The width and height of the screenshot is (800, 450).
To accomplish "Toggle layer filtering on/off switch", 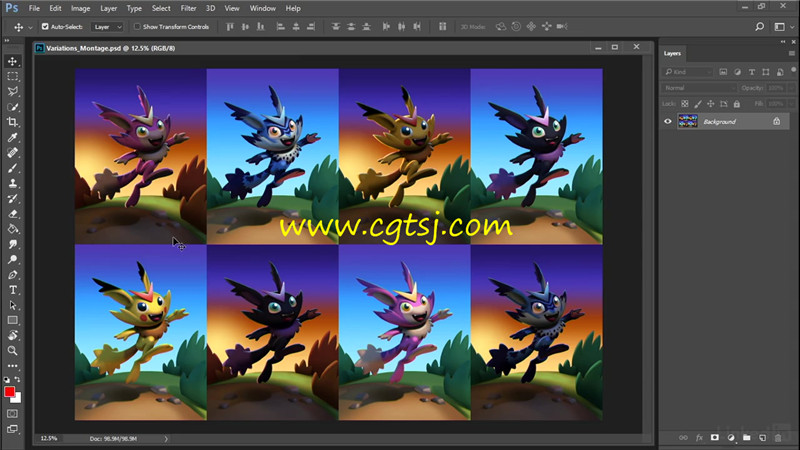I will point(793,70).
